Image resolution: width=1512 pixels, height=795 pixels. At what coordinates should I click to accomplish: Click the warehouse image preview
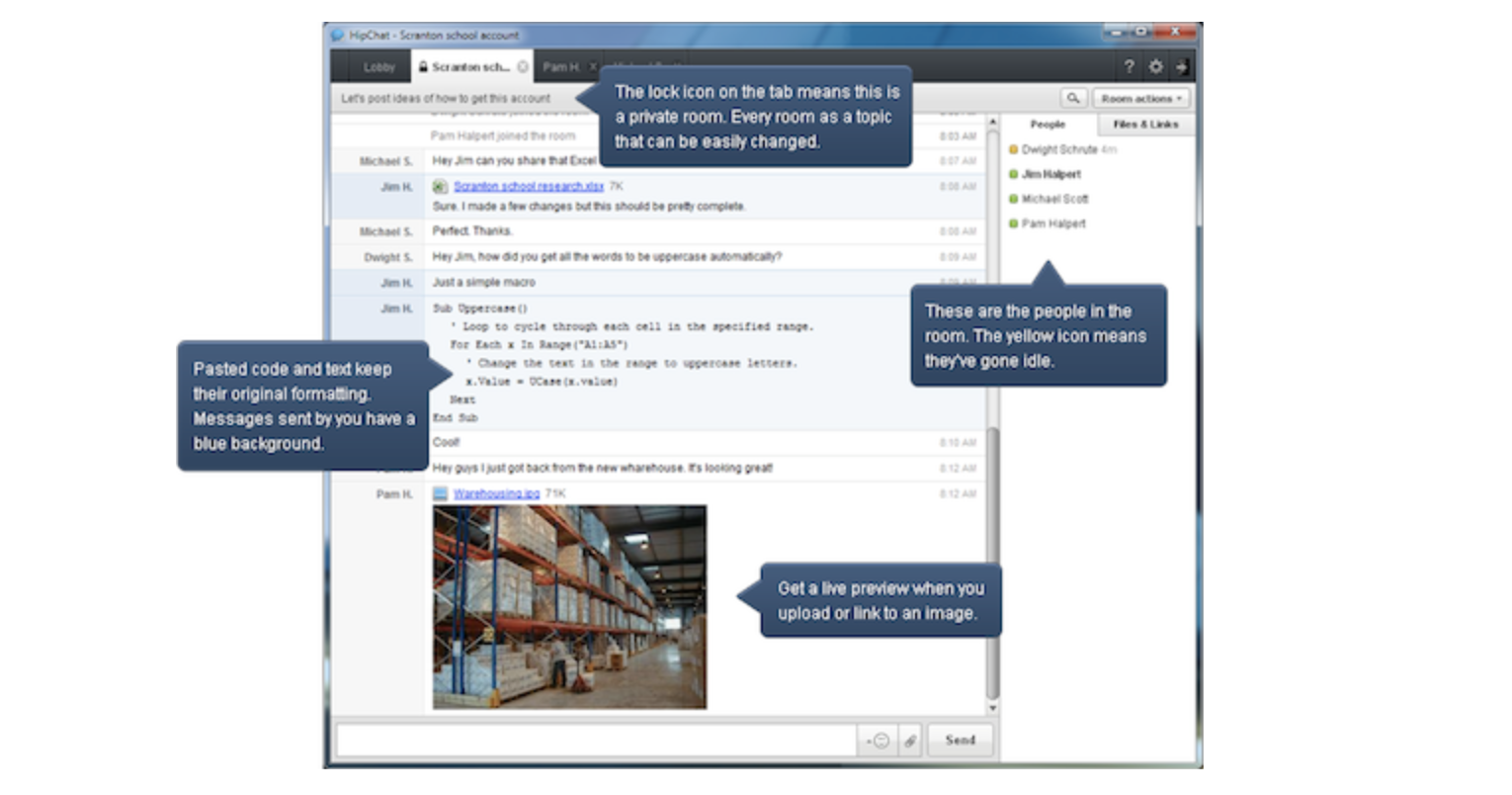point(569,607)
